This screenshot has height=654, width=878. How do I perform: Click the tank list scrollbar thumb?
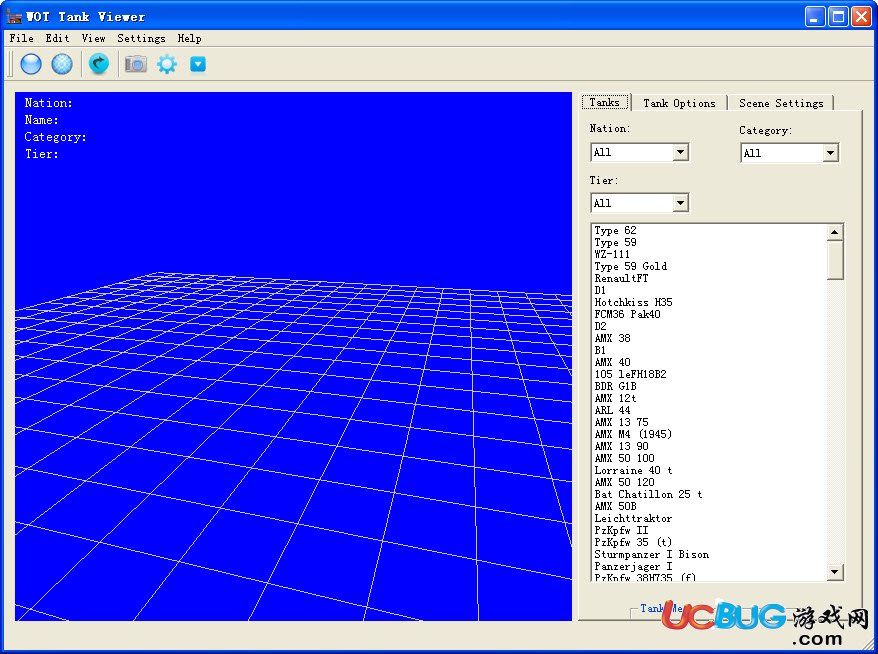click(x=834, y=260)
